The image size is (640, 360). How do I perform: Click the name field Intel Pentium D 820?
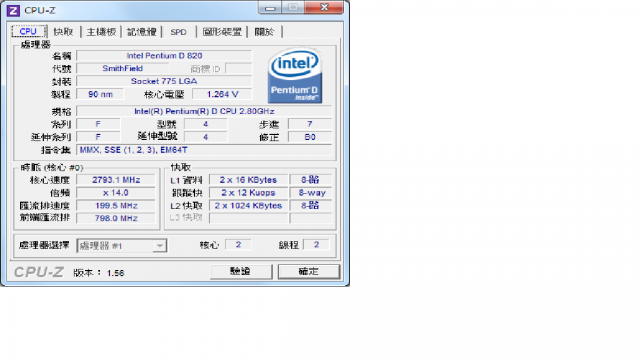pos(164,56)
